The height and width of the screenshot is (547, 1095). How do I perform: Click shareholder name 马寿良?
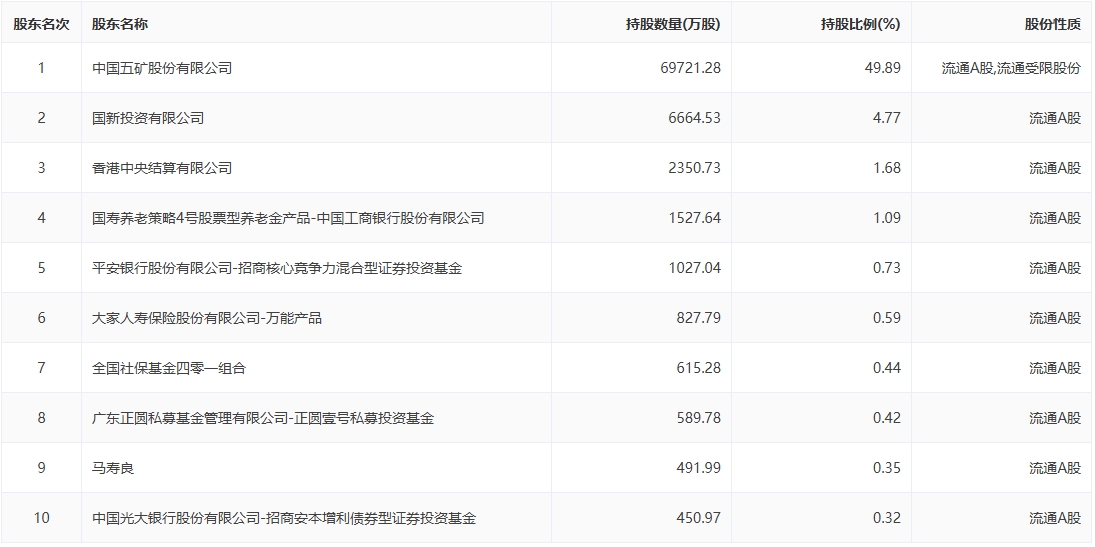(112, 468)
